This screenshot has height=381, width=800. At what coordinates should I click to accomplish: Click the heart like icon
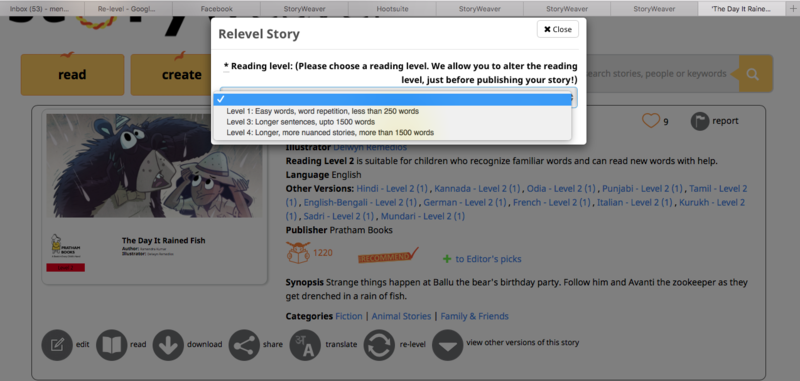pos(651,121)
